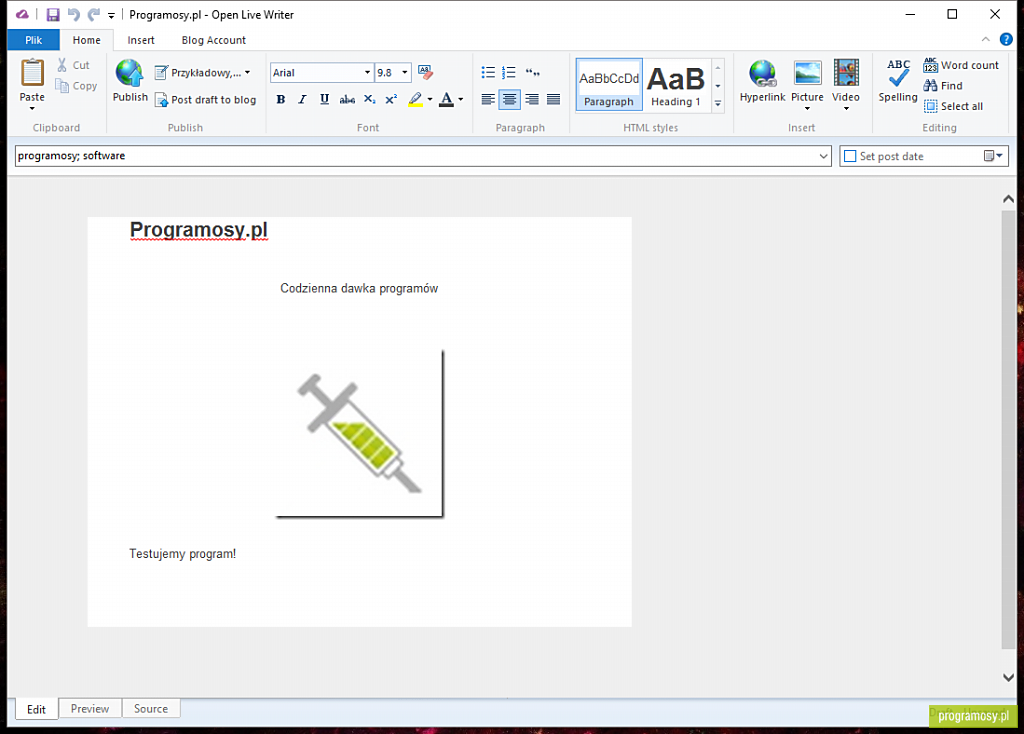Image resolution: width=1024 pixels, height=734 pixels.
Task: Switch to the Preview tab
Action: pos(90,709)
